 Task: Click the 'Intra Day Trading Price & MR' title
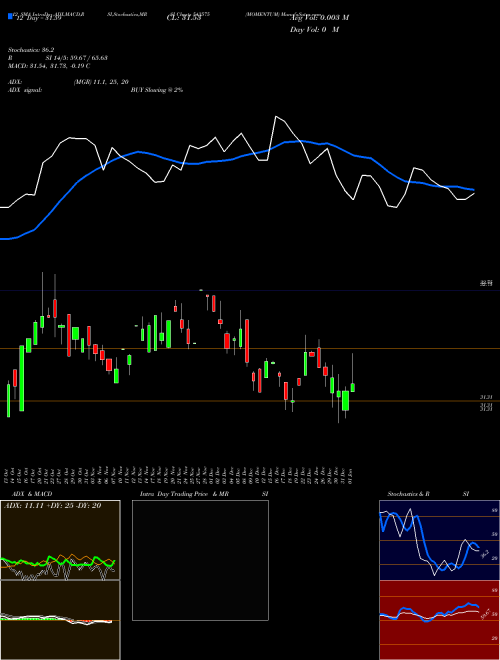[184, 494]
